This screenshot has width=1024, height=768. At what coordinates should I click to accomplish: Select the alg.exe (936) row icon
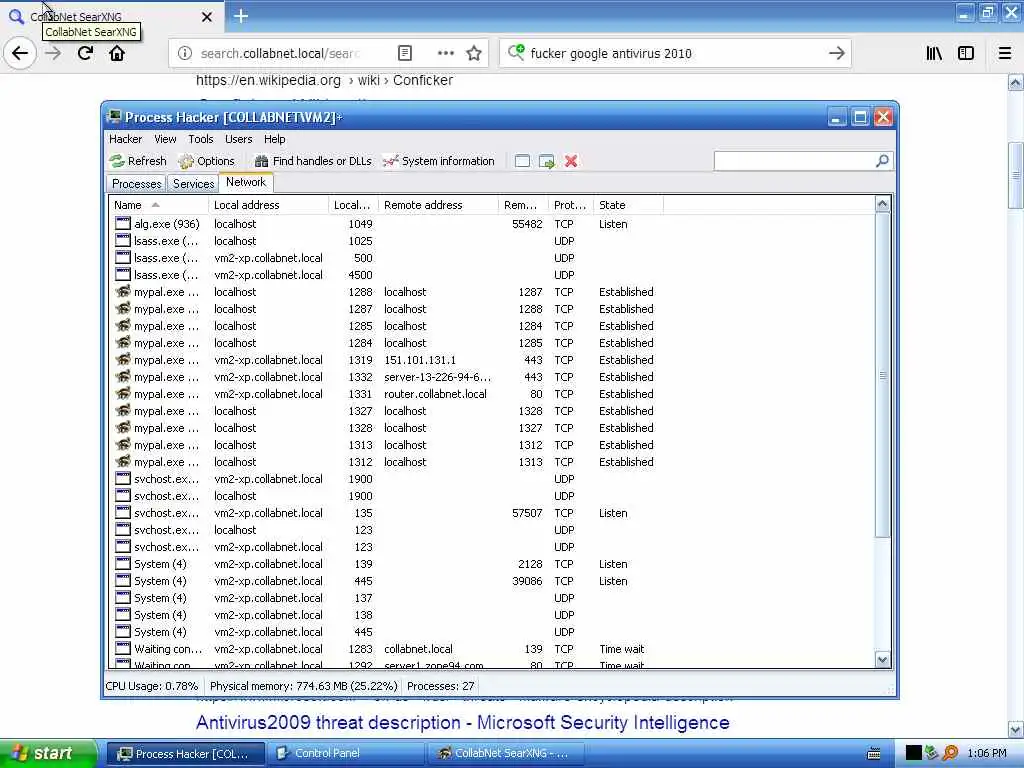[x=123, y=223]
